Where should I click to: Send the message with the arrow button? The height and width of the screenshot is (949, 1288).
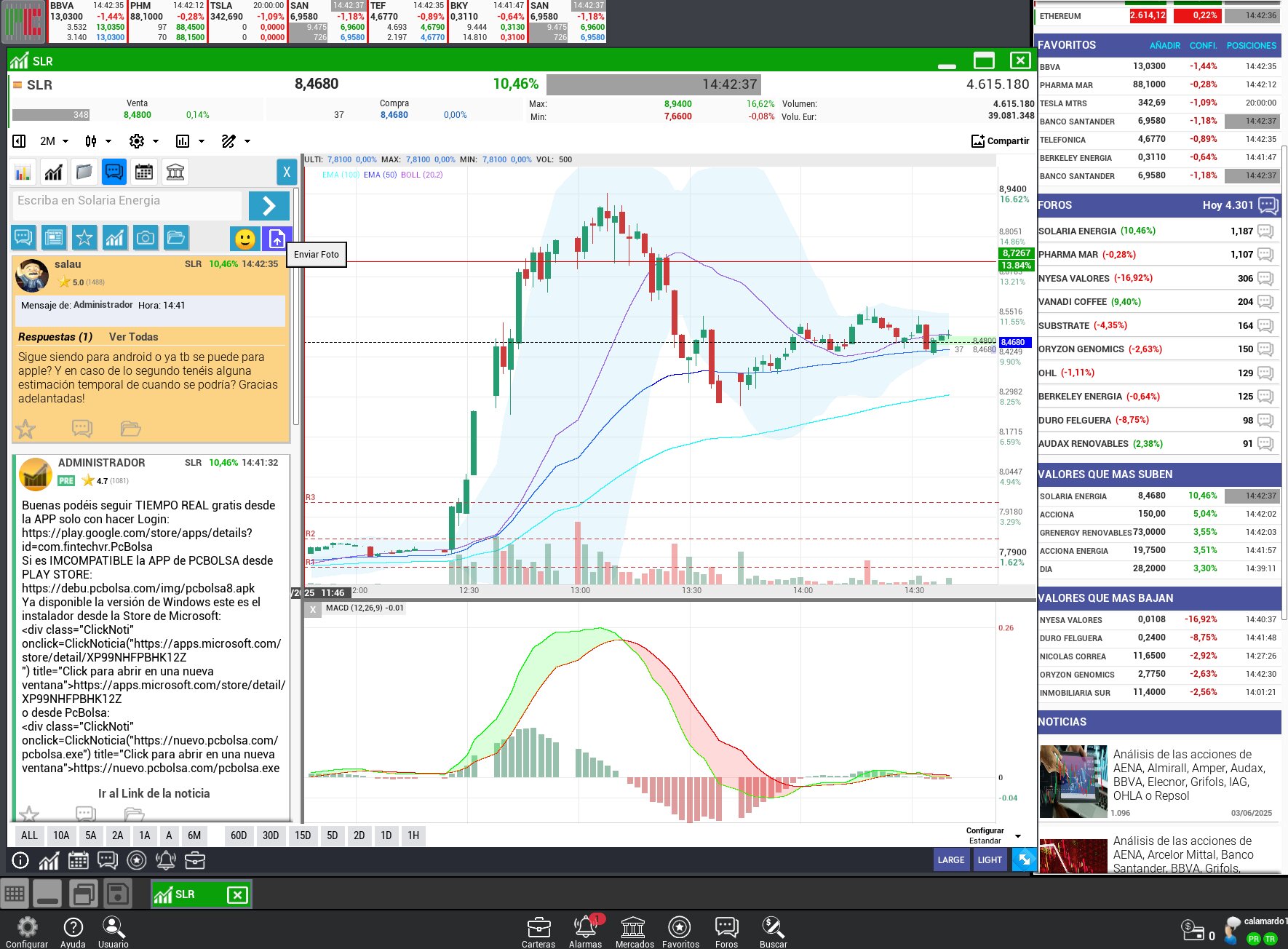click(x=269, y=206)
